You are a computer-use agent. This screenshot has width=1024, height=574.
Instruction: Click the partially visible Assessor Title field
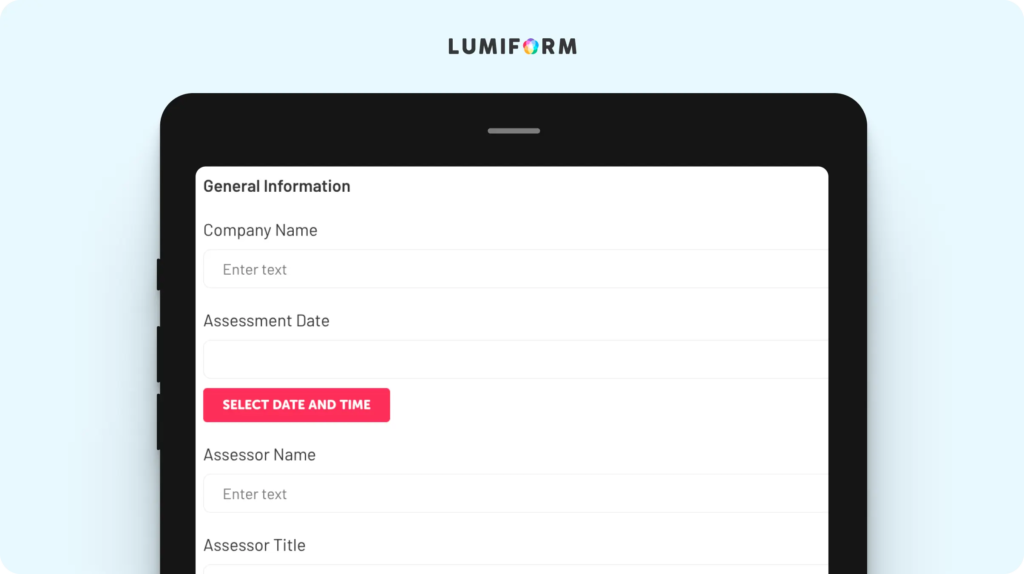tap(515, 569)
